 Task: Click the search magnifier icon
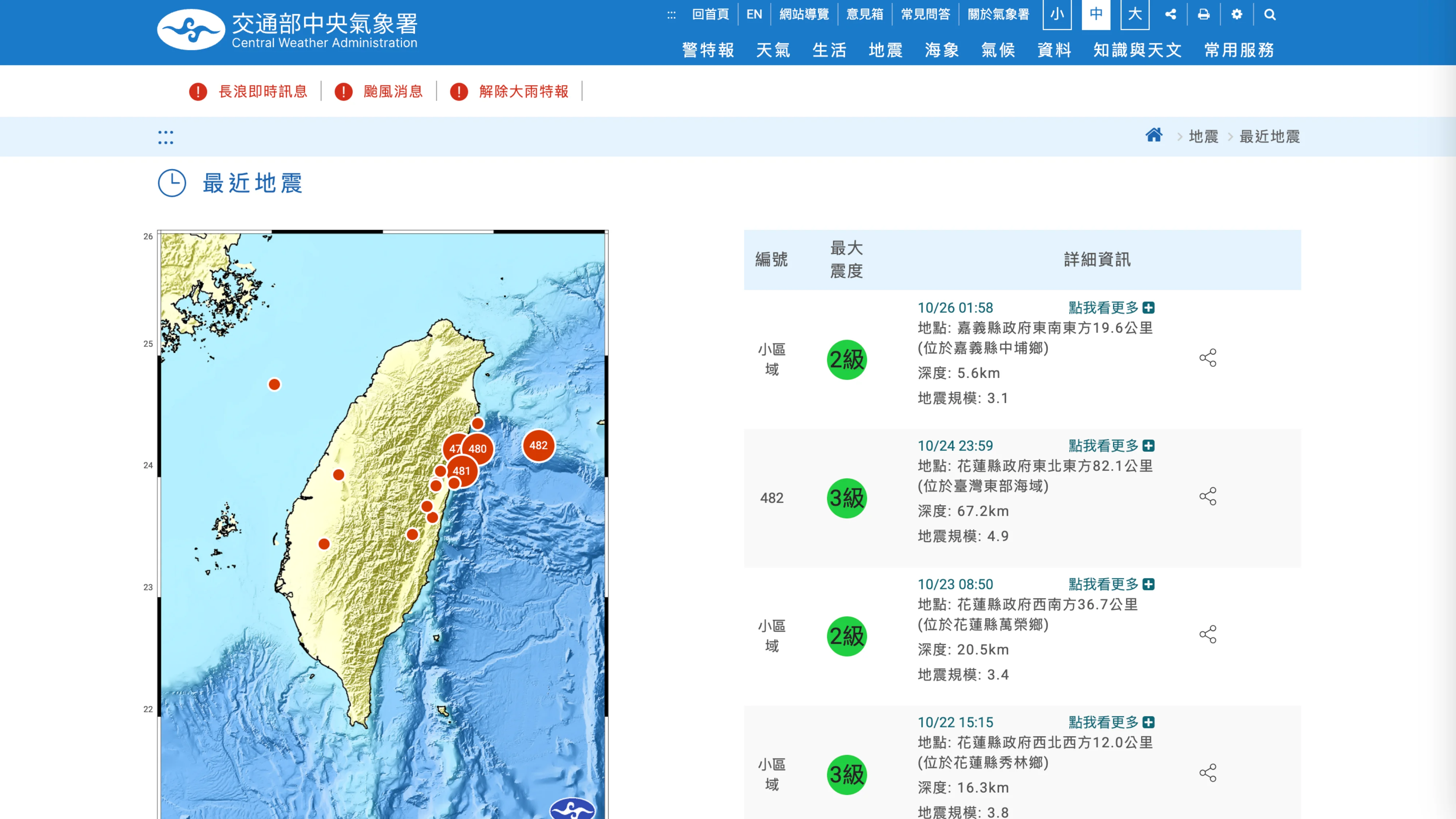click(1270, 15)
